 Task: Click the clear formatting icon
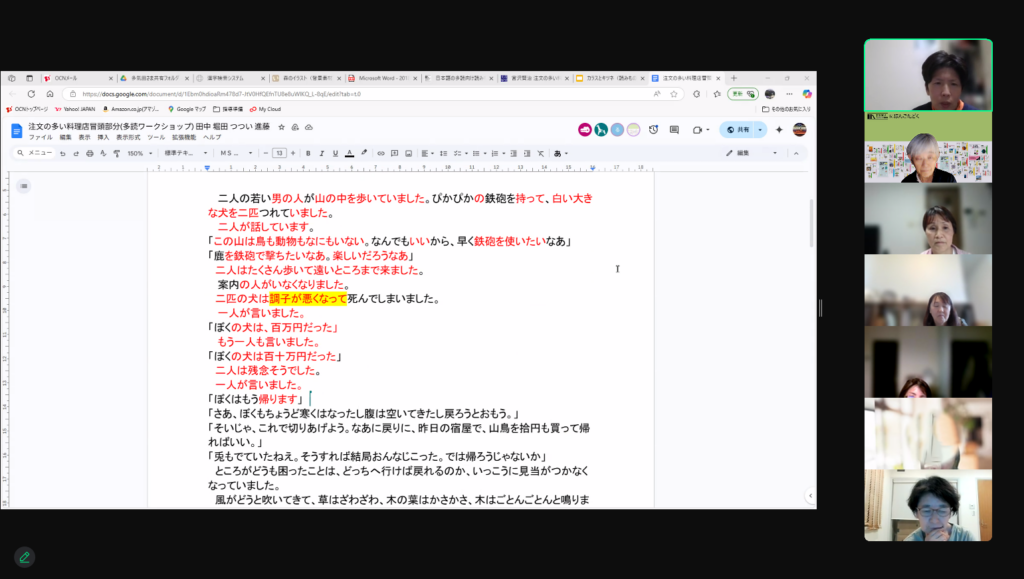click(x=540, y=153)
